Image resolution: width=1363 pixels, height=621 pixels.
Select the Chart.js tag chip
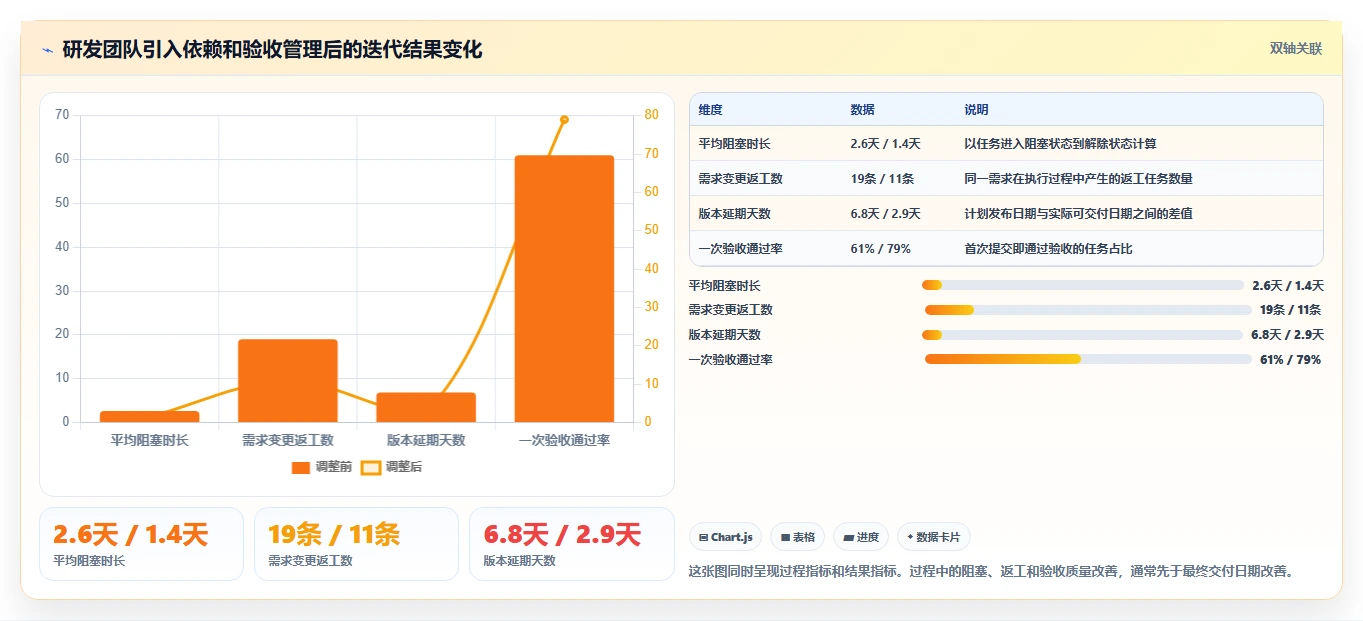tap(726, 537)
